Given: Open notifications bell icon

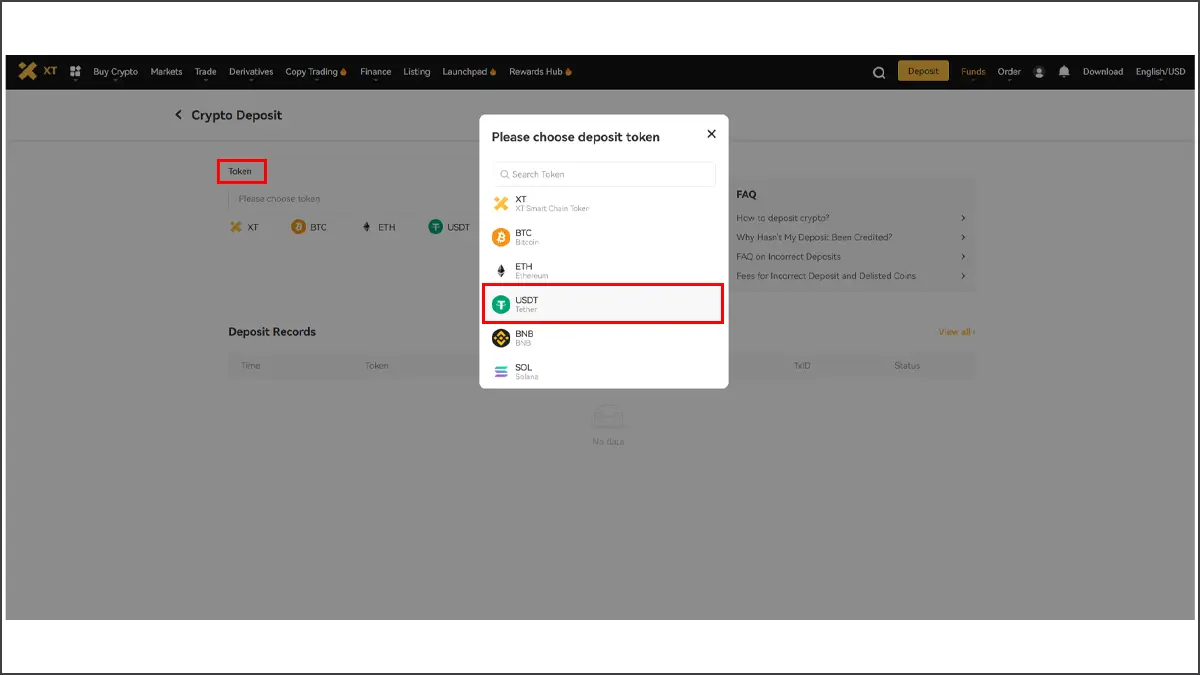Looking at the screenshot, I should click(1064, 71).
